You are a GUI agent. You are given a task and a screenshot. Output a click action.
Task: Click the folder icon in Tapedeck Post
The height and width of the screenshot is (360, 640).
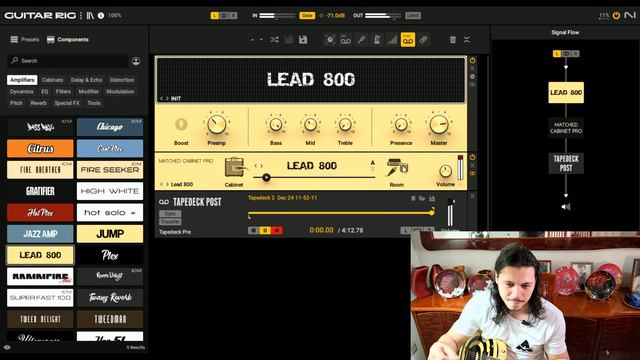(x=422, y=198)
